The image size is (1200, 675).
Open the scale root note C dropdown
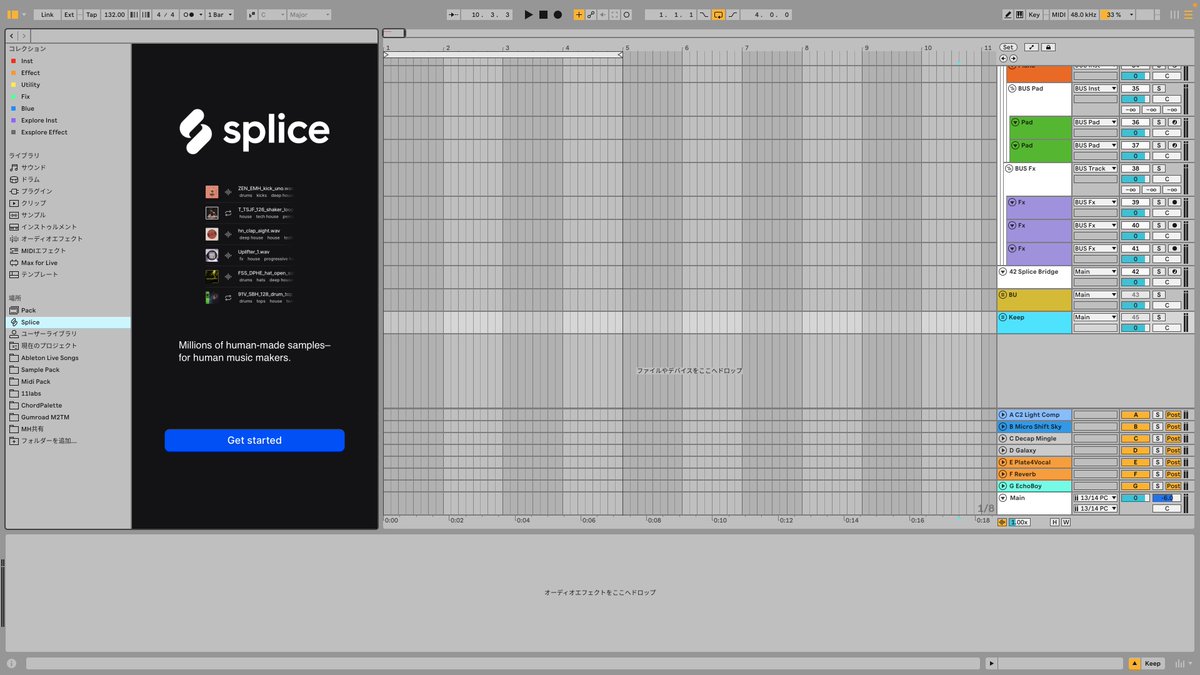click(270, 15)
